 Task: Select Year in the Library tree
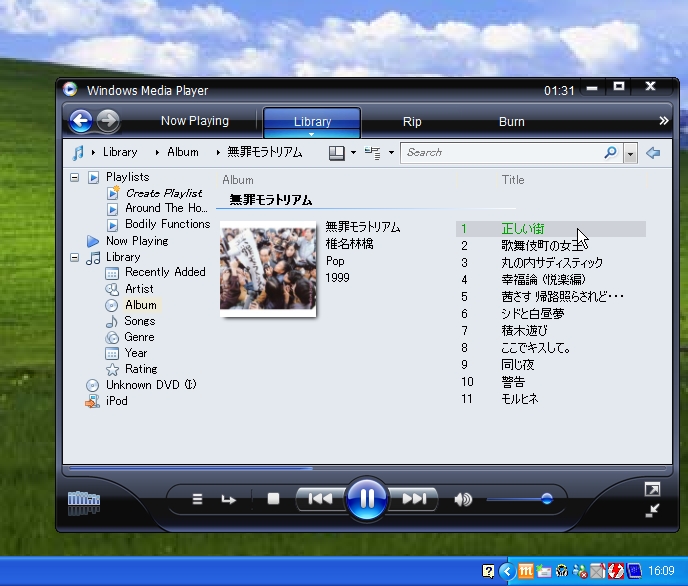tap(136, 353)
